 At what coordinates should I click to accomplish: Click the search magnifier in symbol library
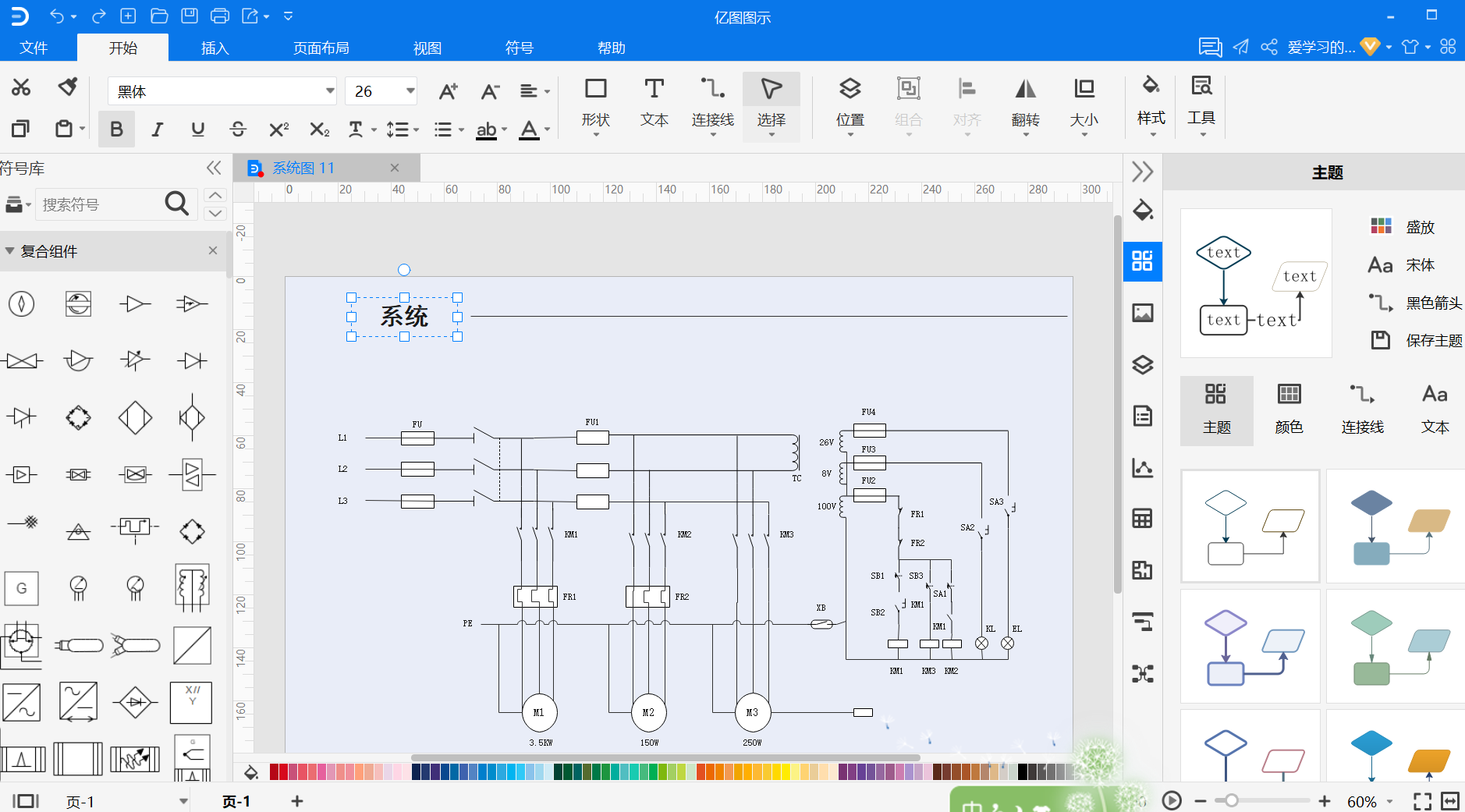177,204
